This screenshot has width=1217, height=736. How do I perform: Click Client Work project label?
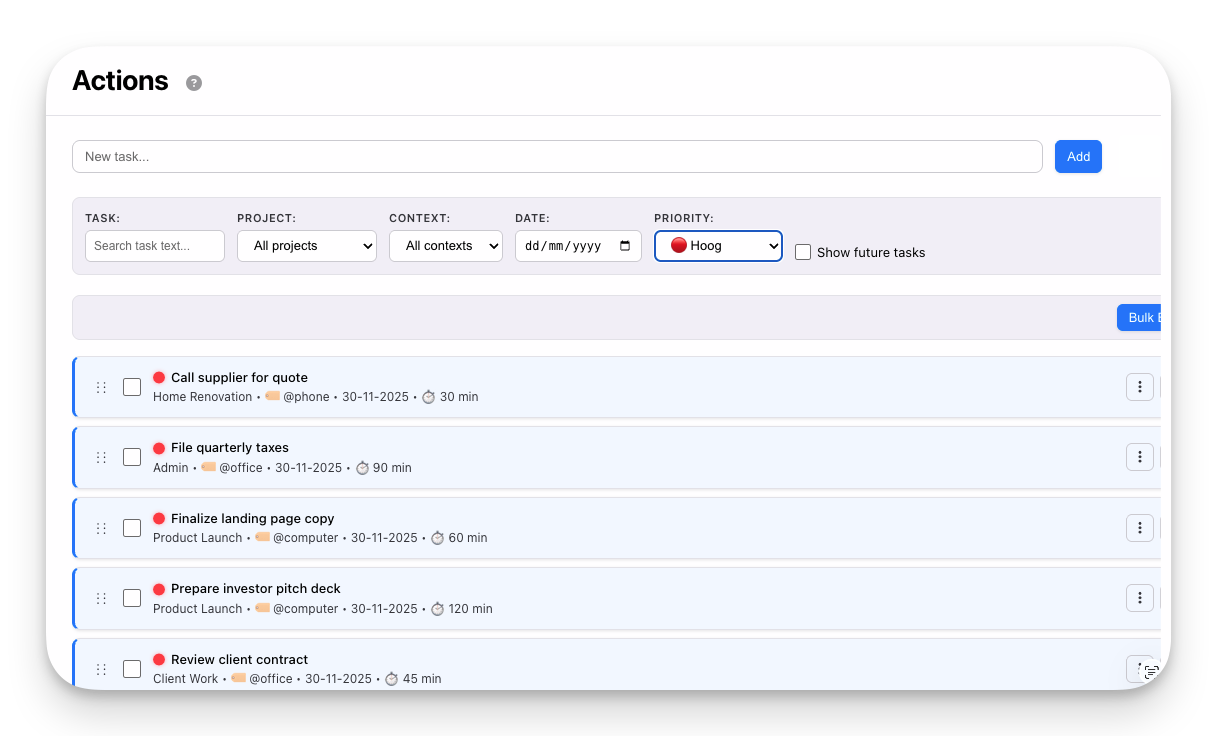[x=186, y=679]
